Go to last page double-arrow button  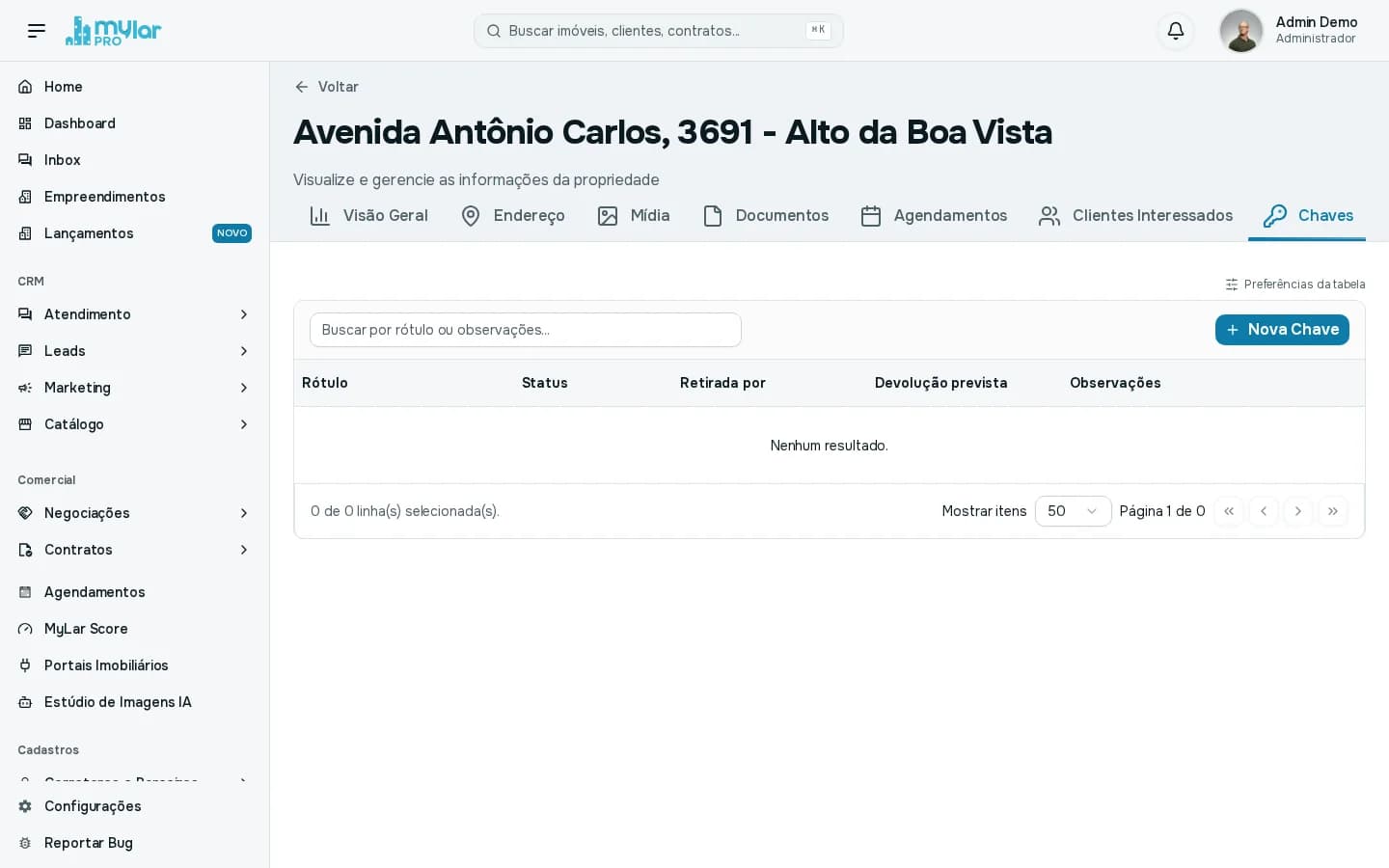point(1333,511)
